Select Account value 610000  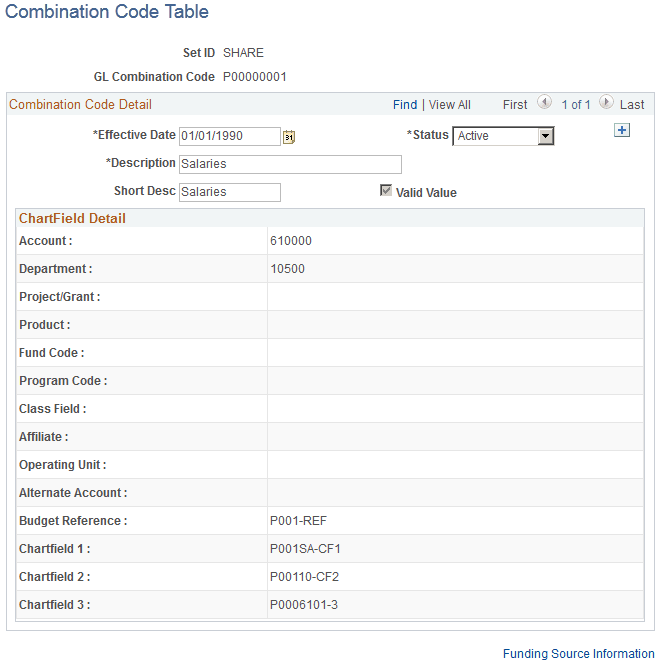[x=291, y=241]
